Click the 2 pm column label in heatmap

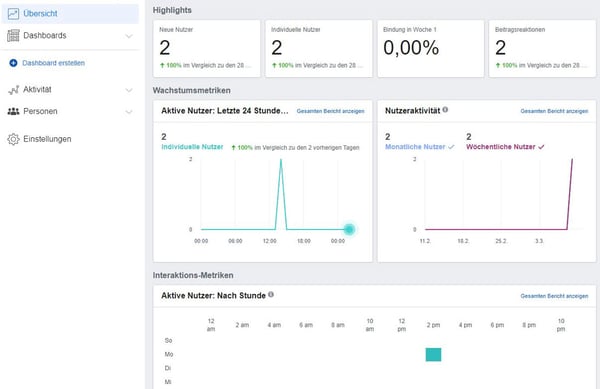coord(433,325)
